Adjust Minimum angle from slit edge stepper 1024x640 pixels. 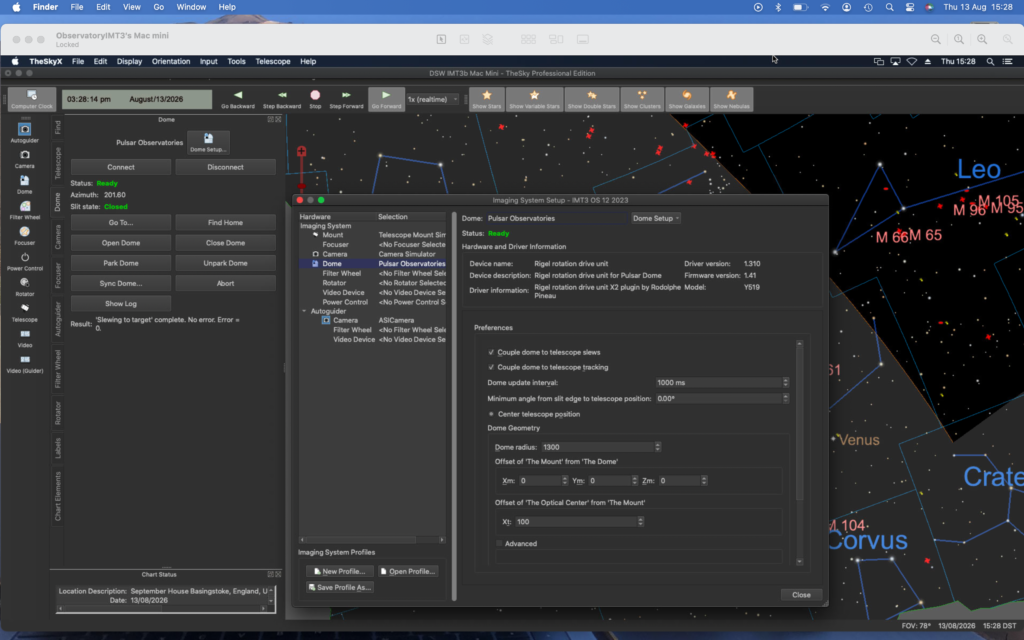point(786,398)
